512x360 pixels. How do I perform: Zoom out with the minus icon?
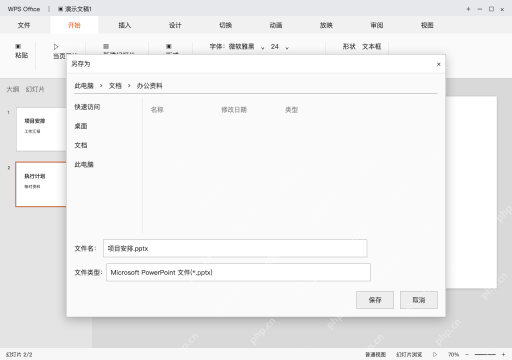467,354
